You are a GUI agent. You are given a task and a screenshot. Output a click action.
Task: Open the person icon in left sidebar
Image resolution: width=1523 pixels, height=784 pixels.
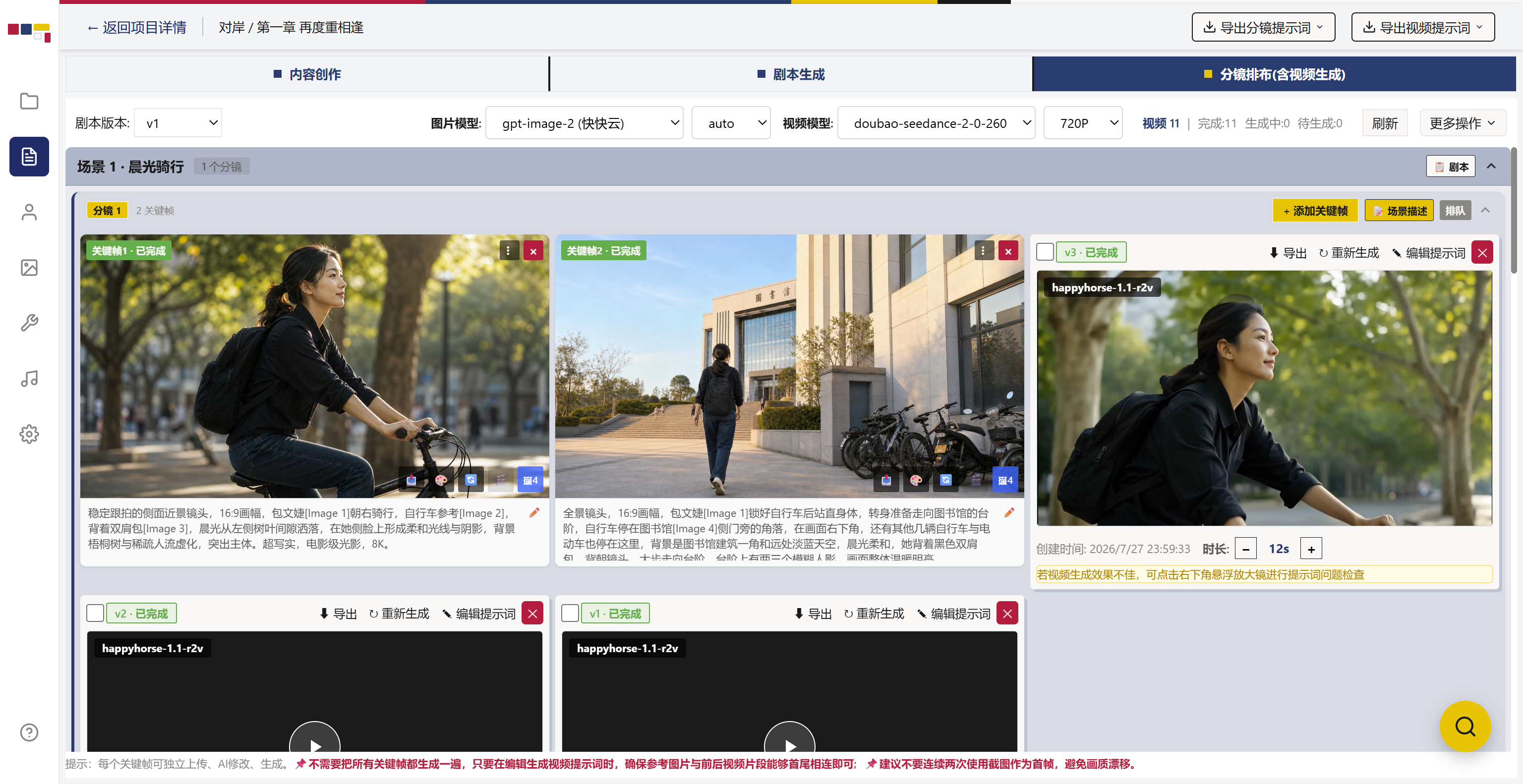(x=29, y=212)
